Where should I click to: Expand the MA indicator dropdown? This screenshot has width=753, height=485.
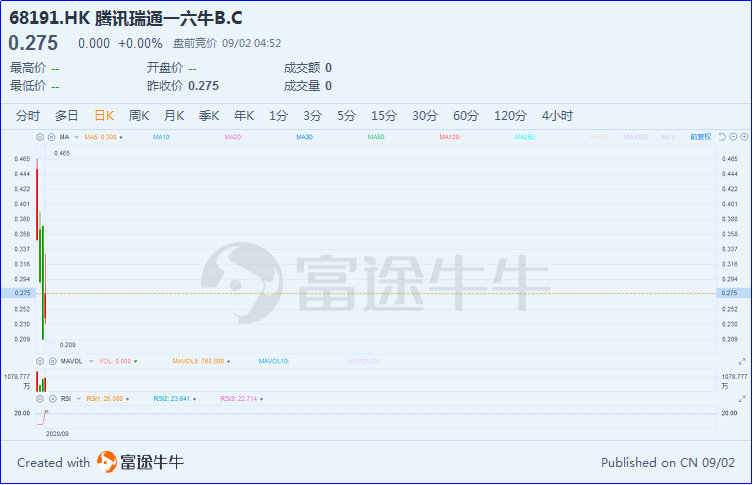coord(76,137)
